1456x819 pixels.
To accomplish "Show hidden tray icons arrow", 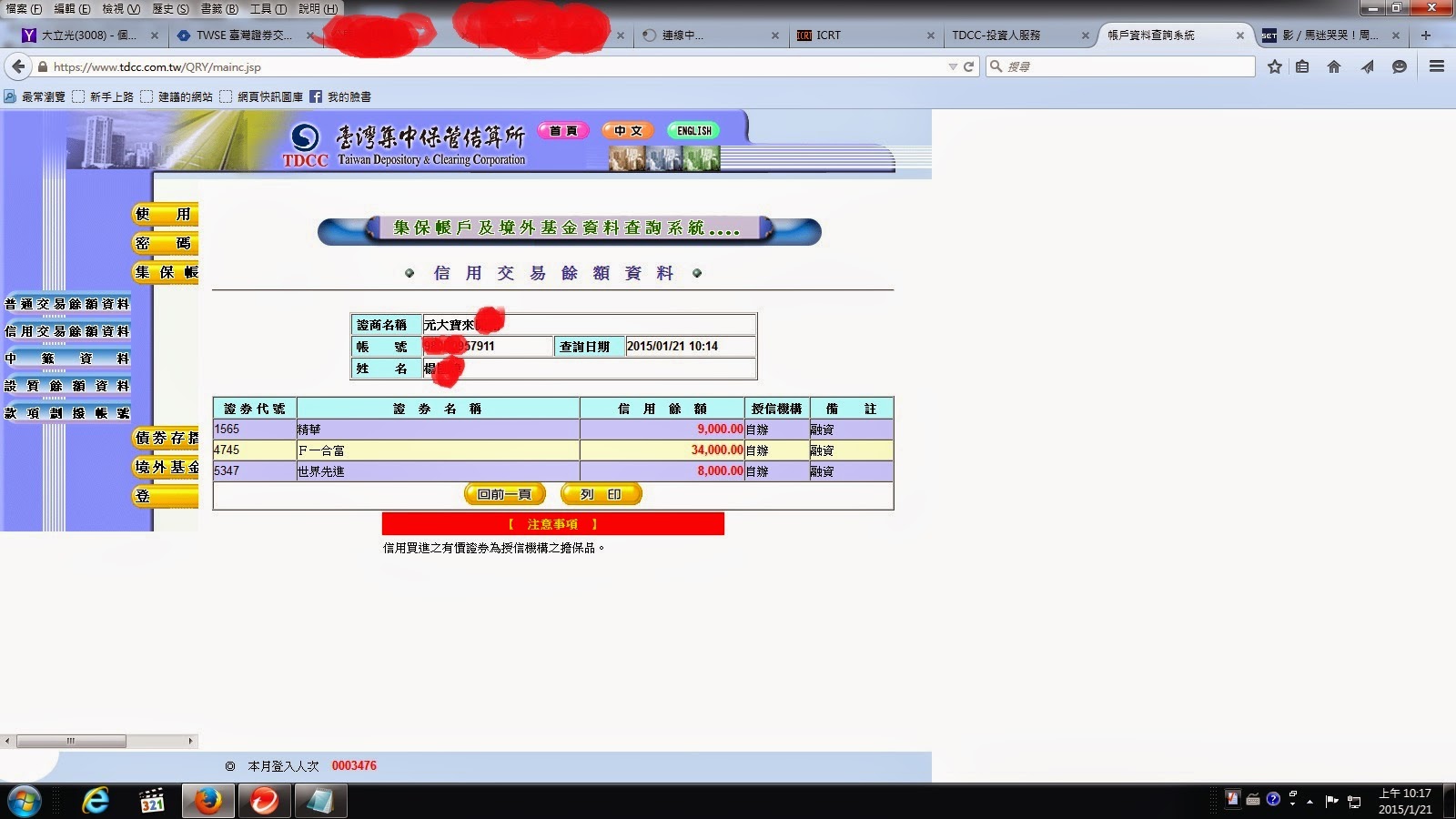I will (1309, 802).
